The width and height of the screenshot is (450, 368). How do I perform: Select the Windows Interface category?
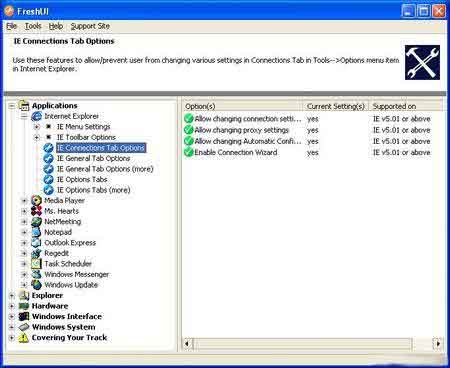[x=67, y=316]
